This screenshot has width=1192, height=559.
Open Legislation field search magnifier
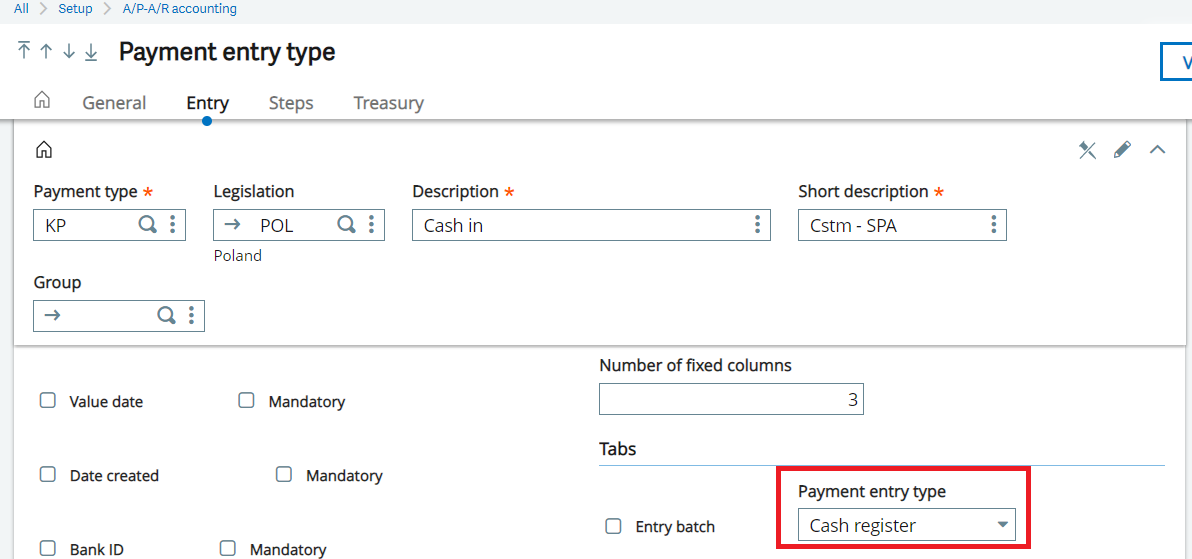click(x=346, y=225)
